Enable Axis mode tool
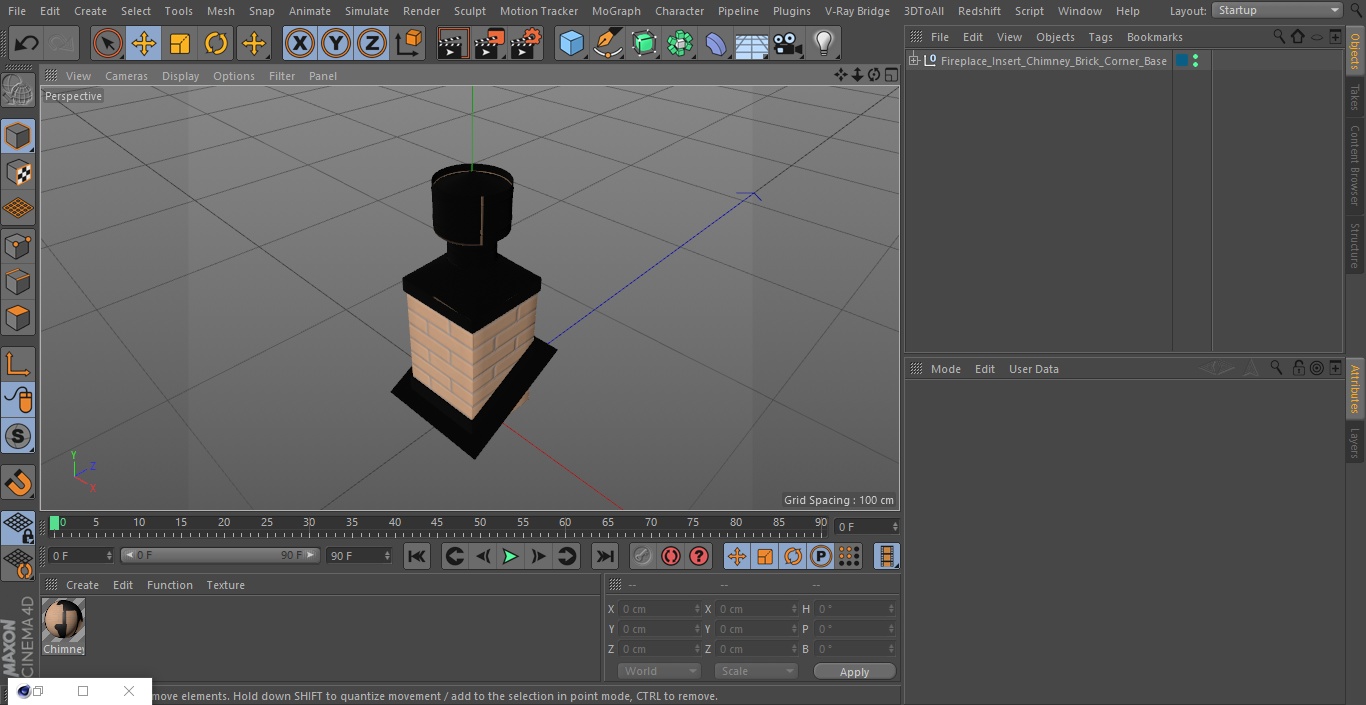Screen dimensions: 1366x705 [x=18, y=365]
